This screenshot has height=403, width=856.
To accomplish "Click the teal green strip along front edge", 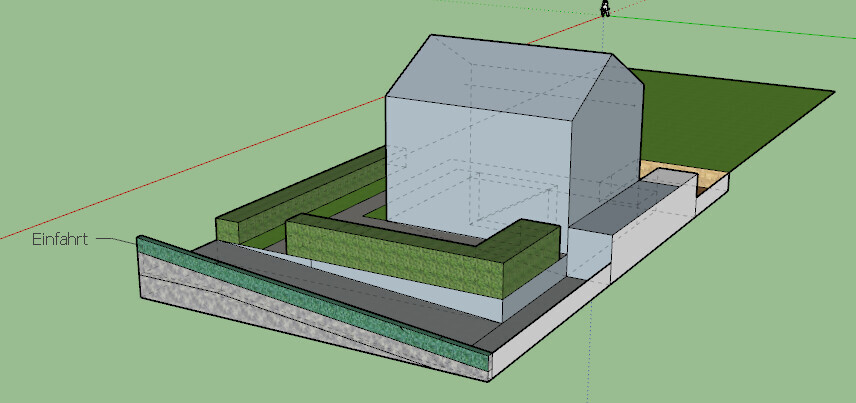I will point(300,298).
